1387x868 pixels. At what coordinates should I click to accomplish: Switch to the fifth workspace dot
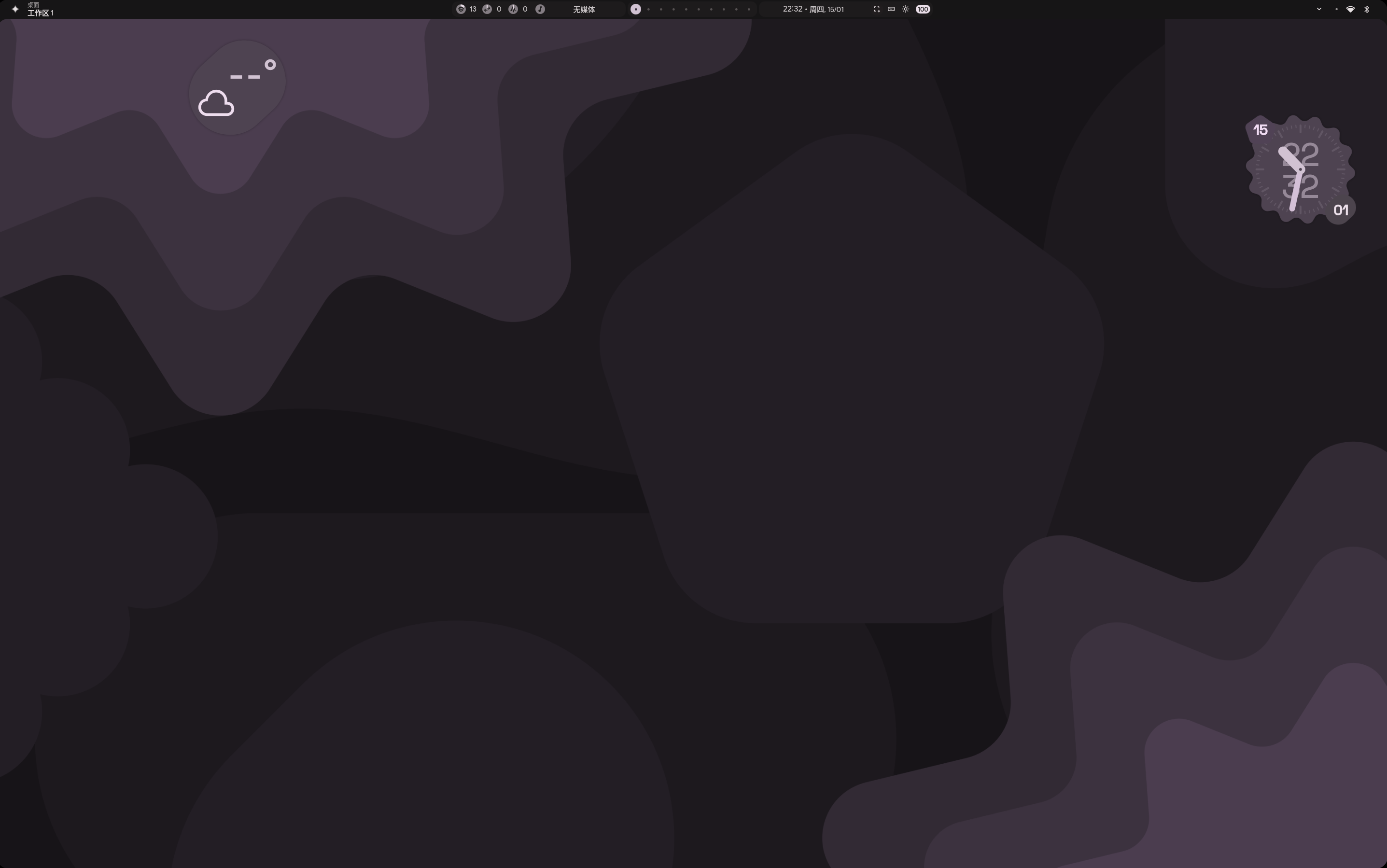point(686,9)
